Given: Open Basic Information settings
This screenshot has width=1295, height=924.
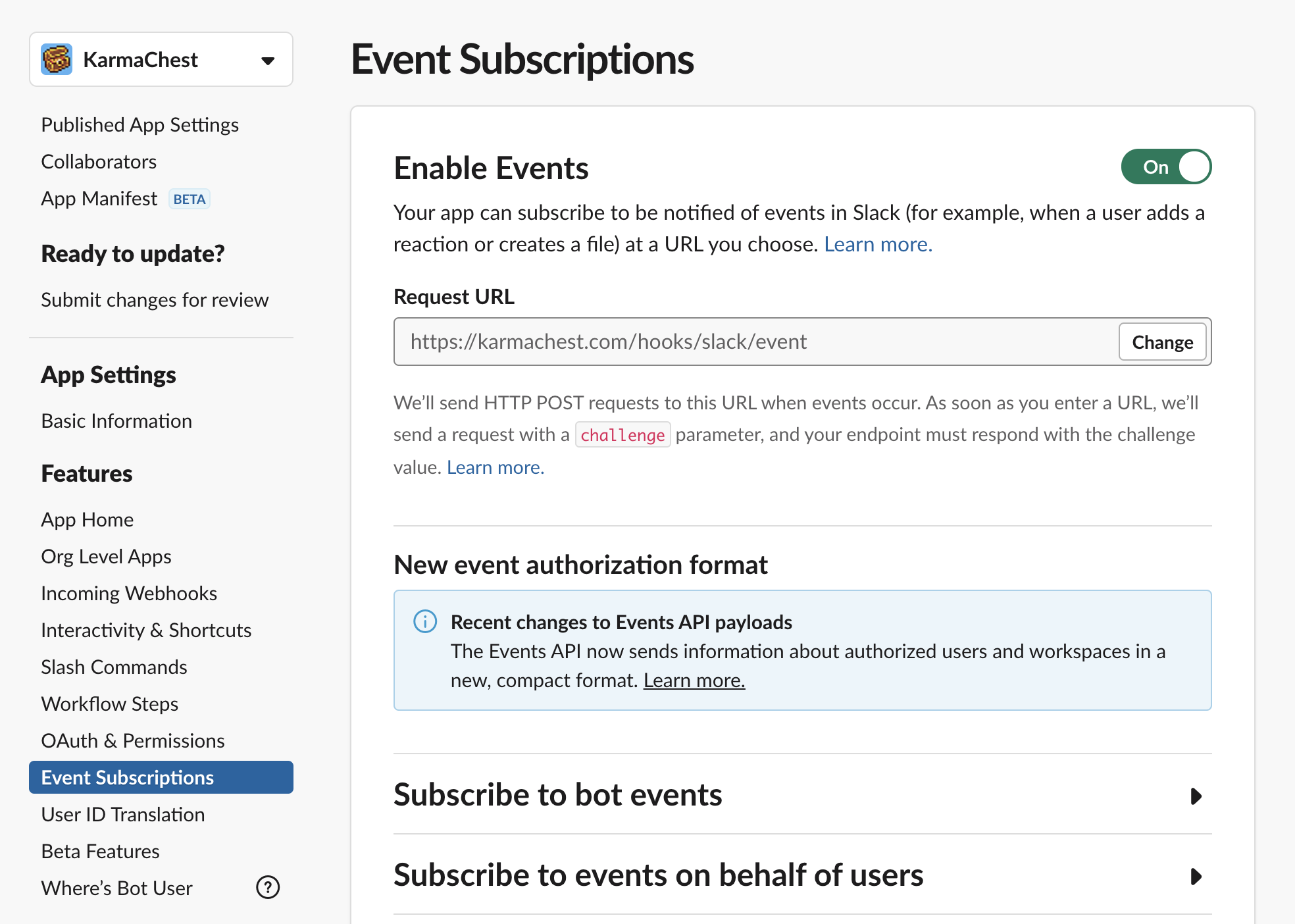Looking at the screenshot, I should tap(116, 421).
